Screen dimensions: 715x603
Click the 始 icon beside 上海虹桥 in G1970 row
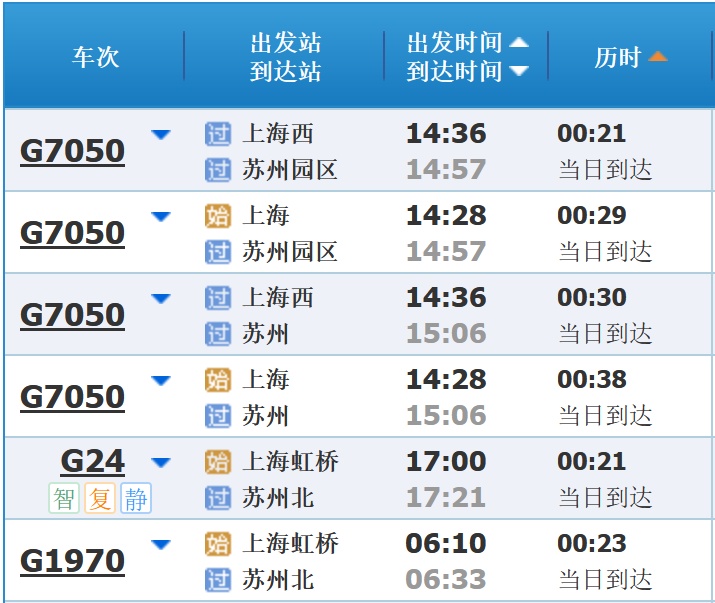(217, 544)
